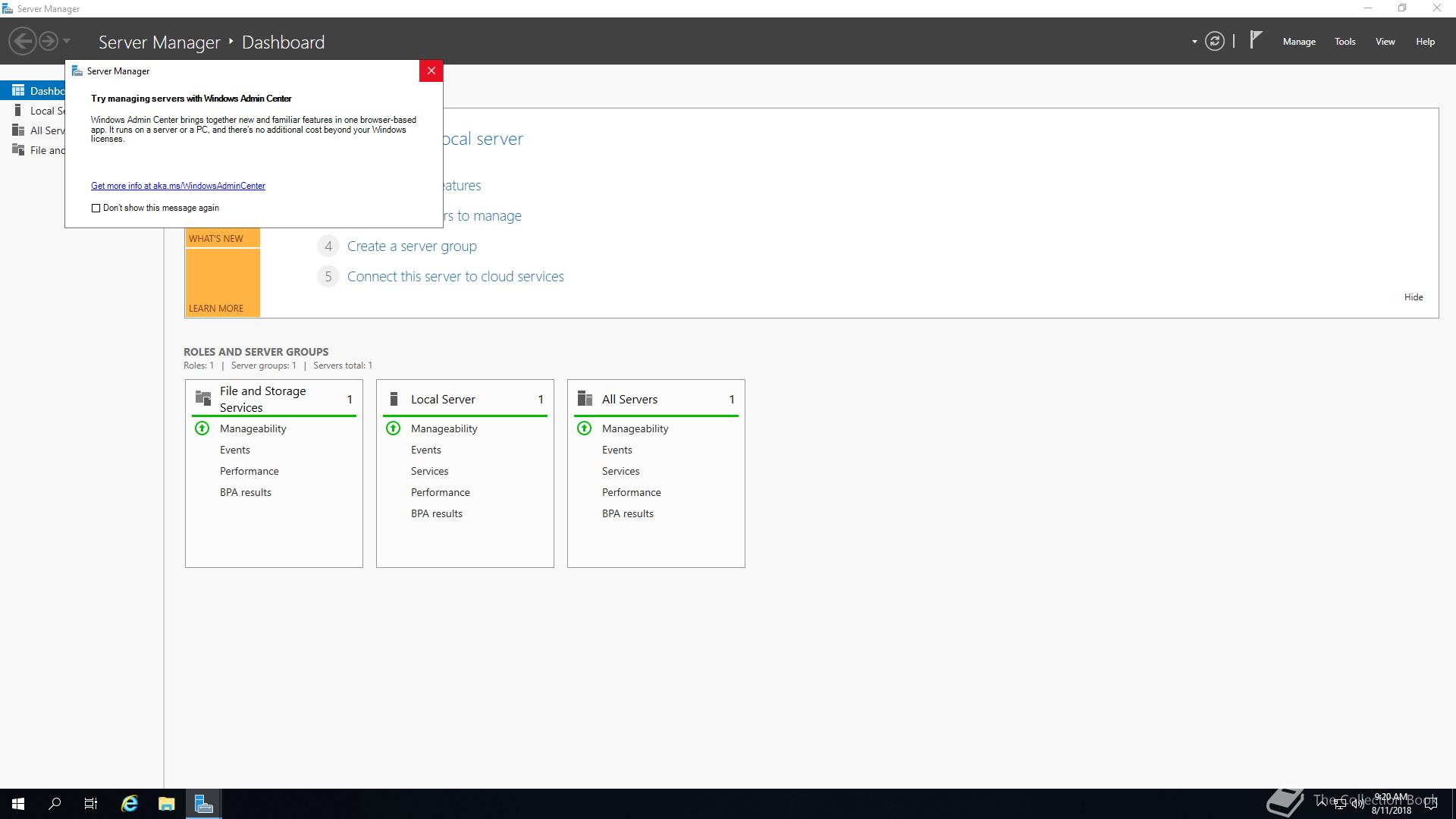Viewport: 1456px width, 819px height.
Task: Open the Manage menu
Action: pos(1299,42)
